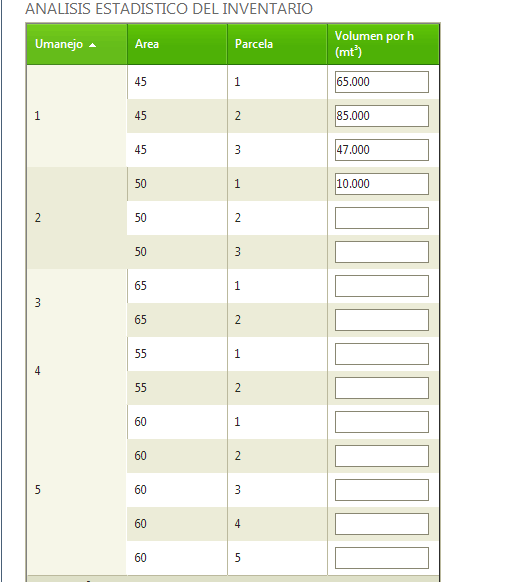Edit volume field containing 65.000

(x=381, y=82)
